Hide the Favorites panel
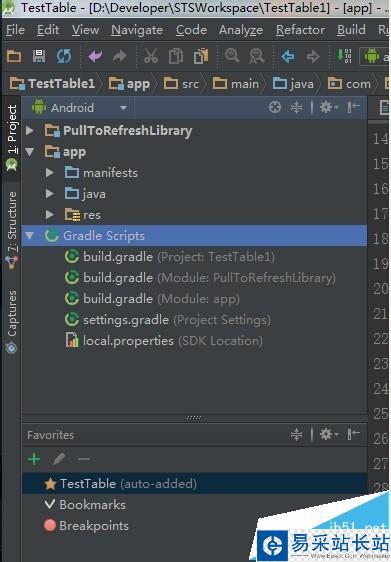 pyautogui.click(x=353, y=434)
